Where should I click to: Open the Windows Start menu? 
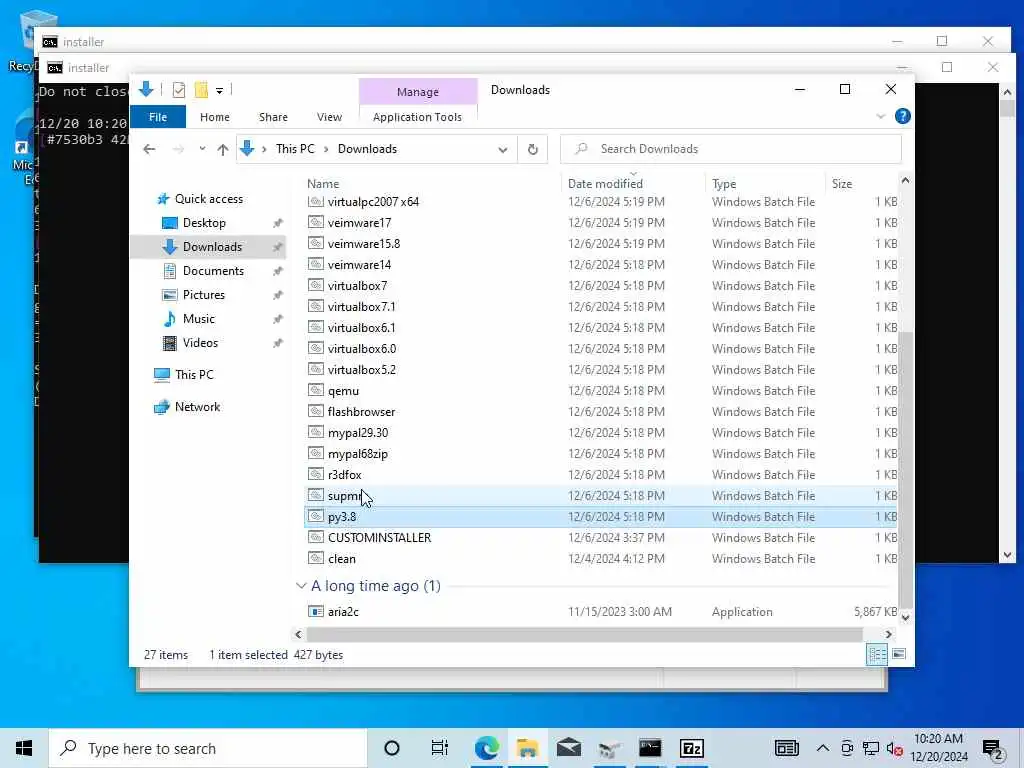coord(24,748)
